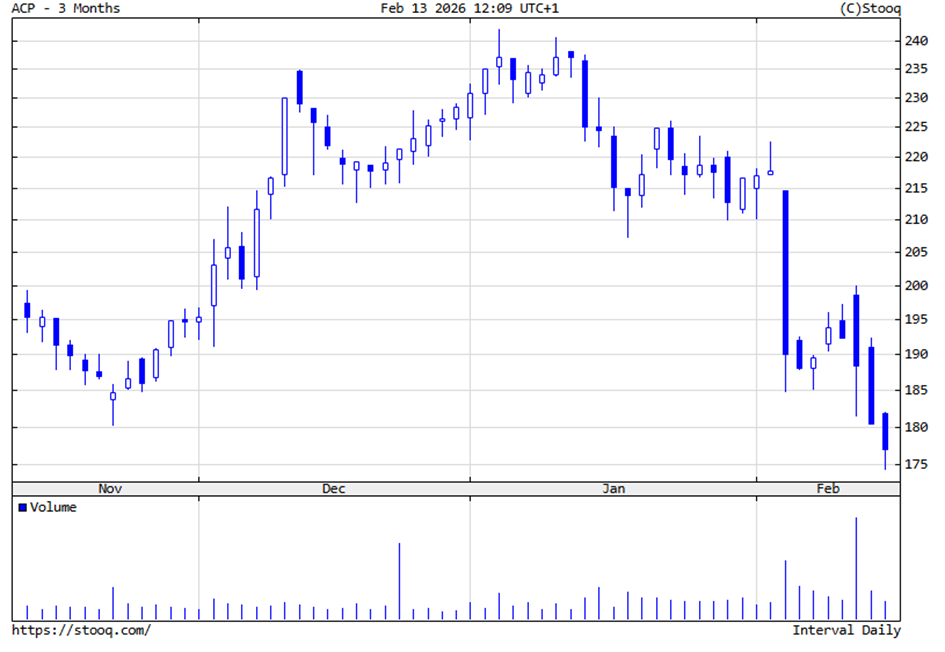Open the stooq.com link at bottom left
The image size is (945, 652).
click(81, 630)
